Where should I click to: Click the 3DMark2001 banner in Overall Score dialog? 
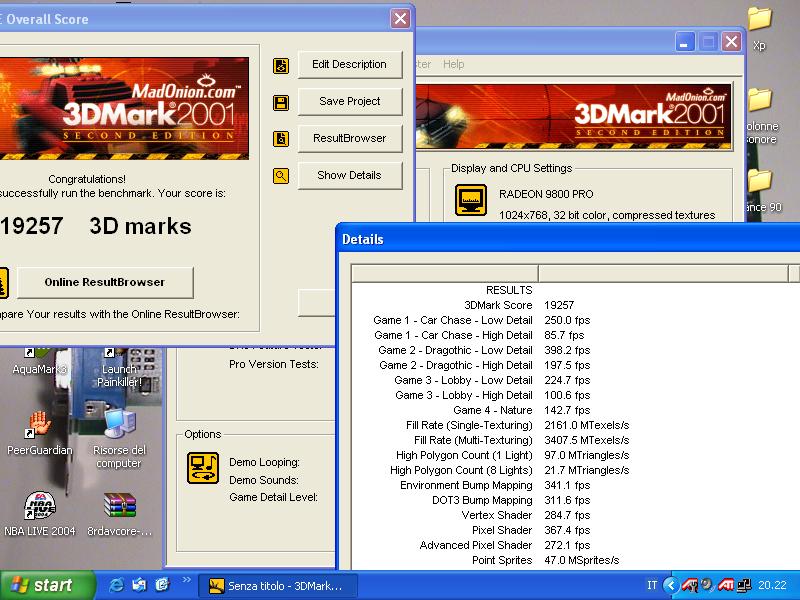point(123,108)
